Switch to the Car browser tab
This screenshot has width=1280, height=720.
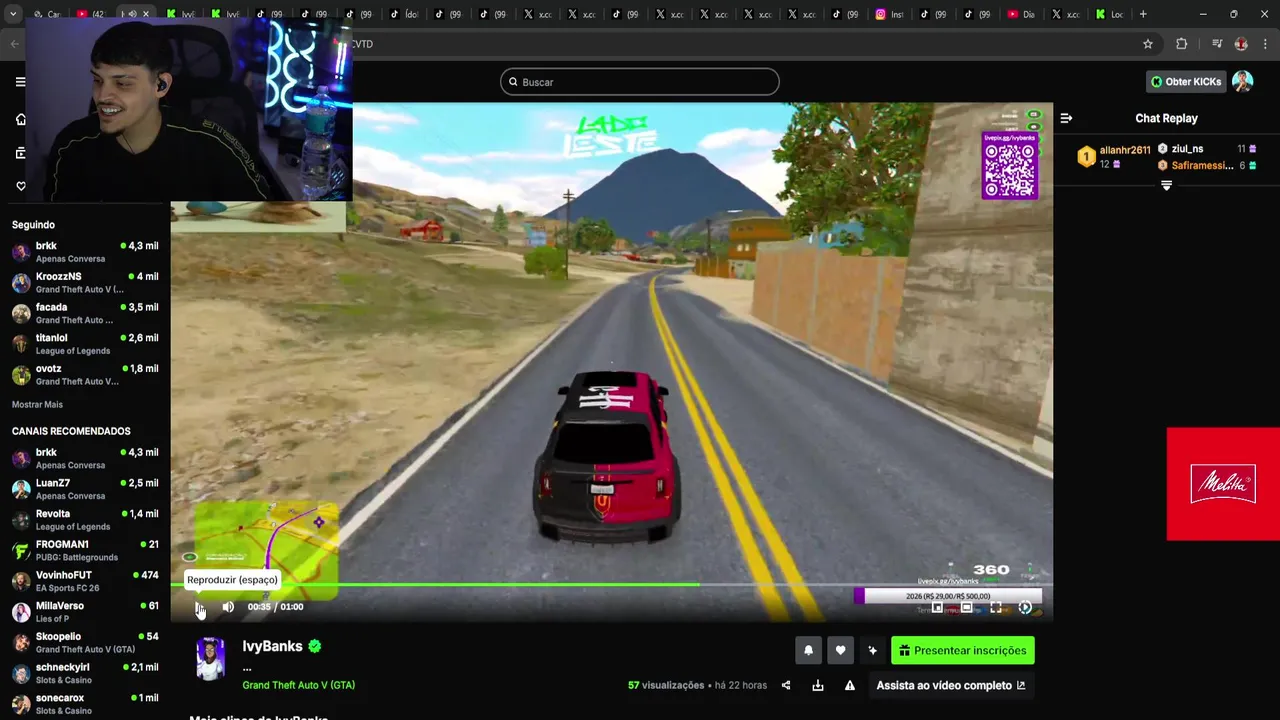pyautogui.click(x=46, y=14)
